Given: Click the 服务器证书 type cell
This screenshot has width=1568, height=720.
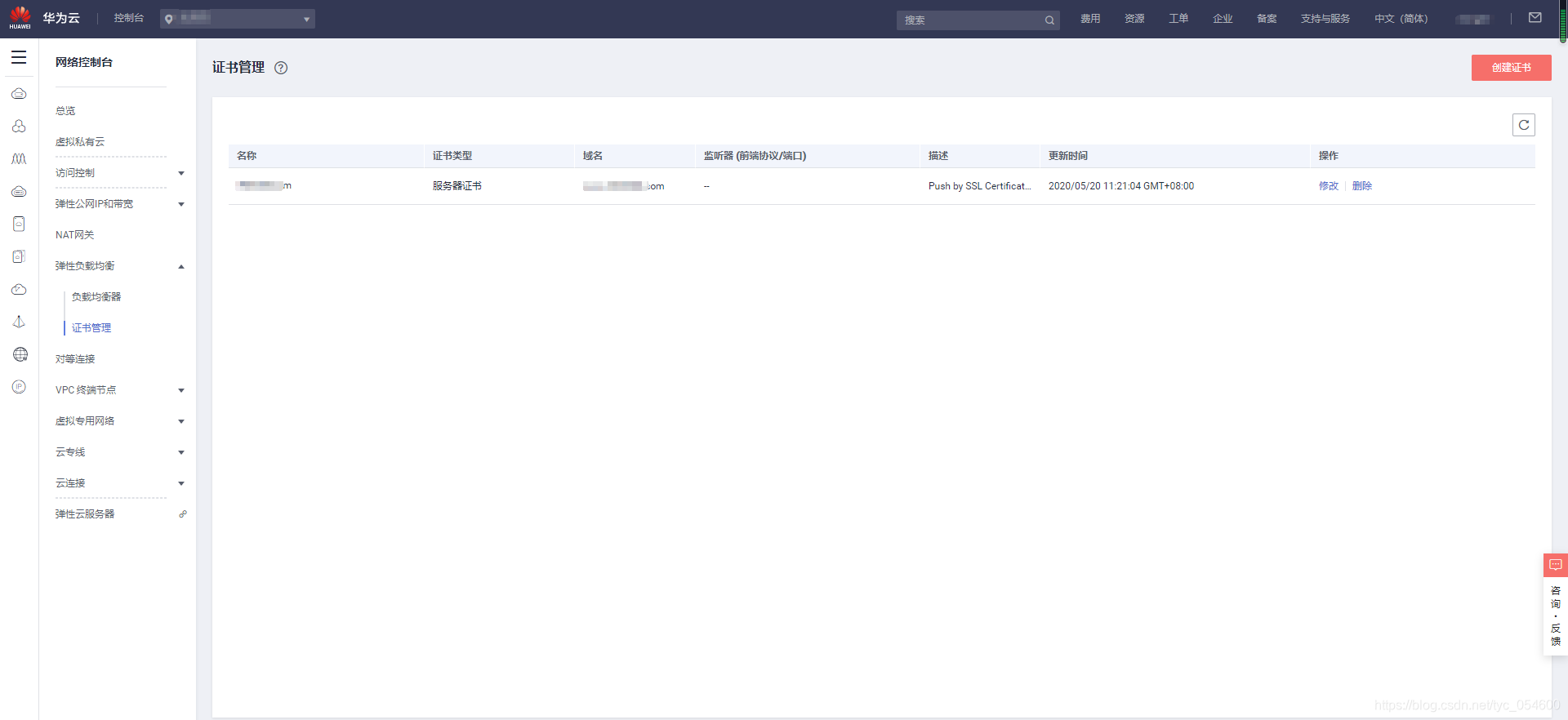Looking at the screenshot, I should coord(457,186).
